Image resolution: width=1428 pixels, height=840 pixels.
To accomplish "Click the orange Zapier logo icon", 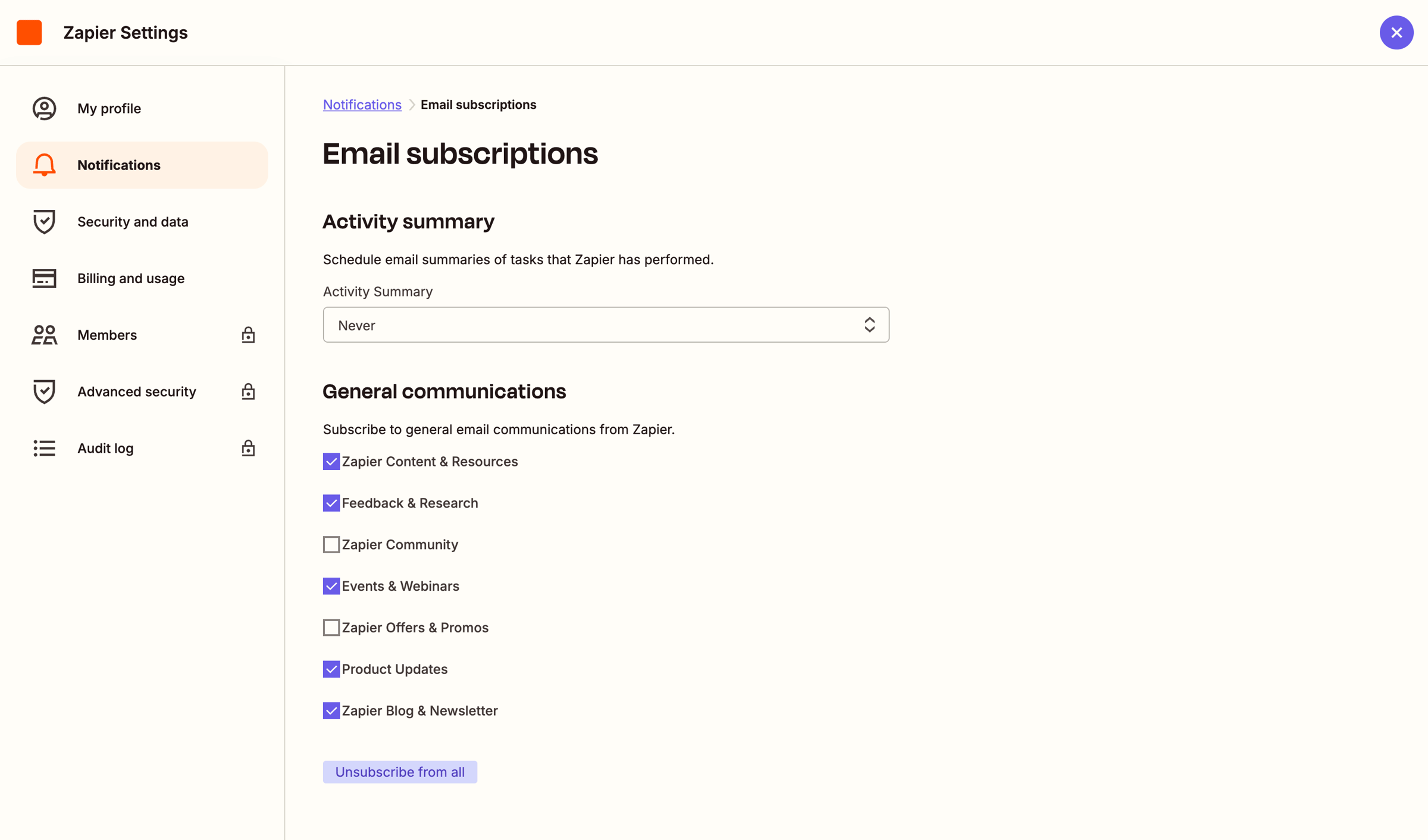I will [29, 32].
